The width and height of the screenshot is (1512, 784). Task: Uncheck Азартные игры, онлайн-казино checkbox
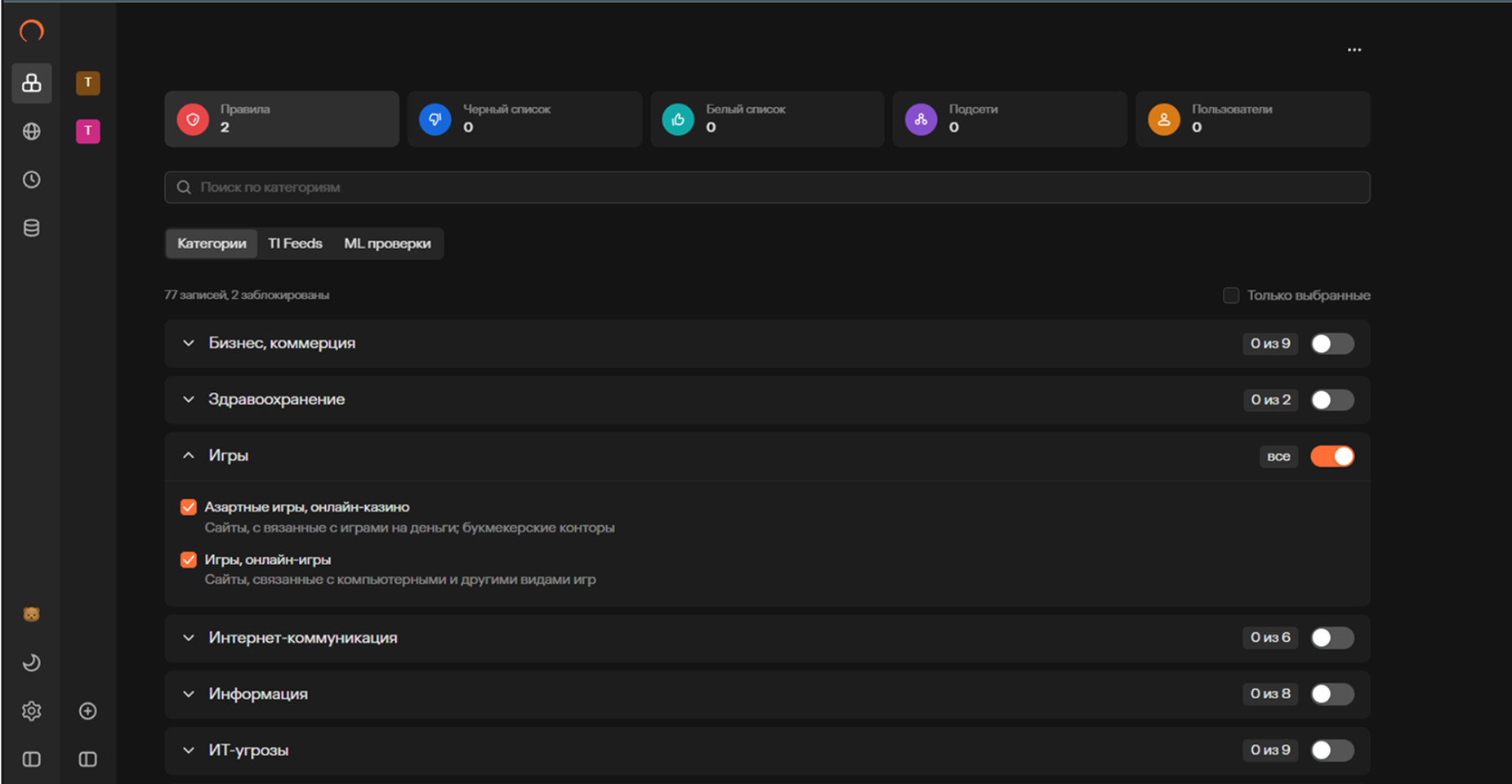189,507
